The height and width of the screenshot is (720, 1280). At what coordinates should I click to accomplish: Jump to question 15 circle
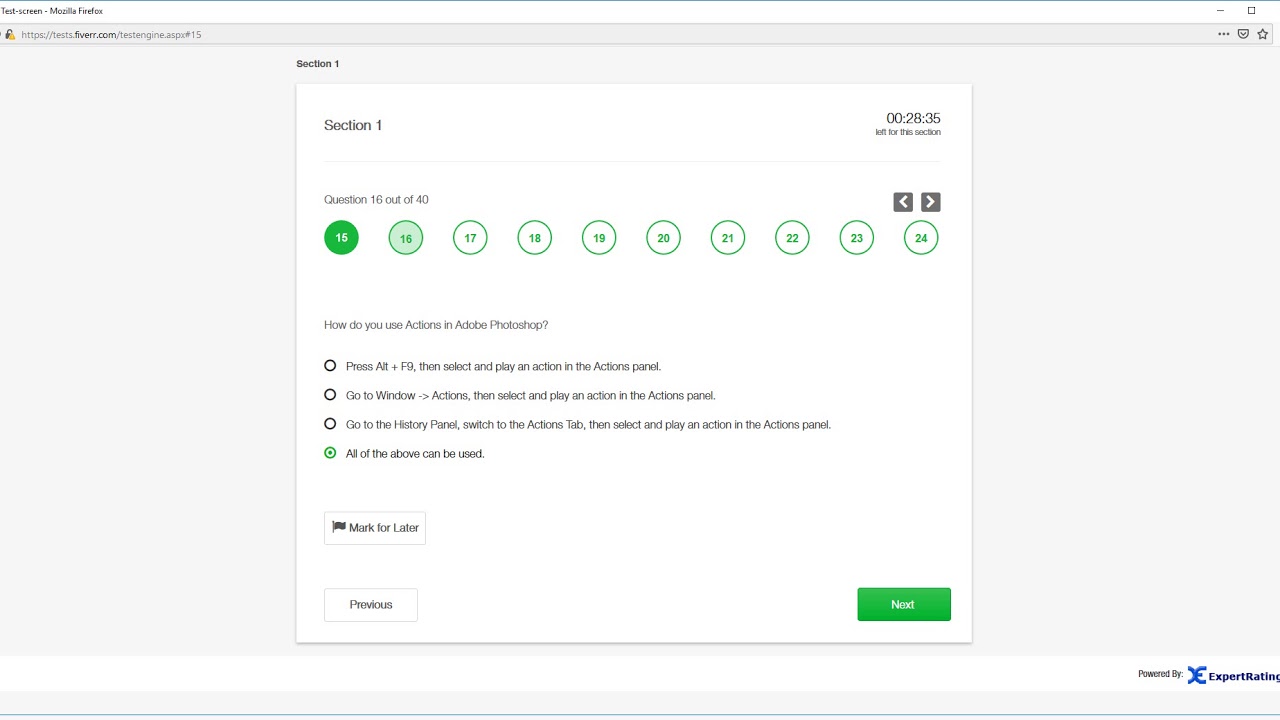pos(341,238)
